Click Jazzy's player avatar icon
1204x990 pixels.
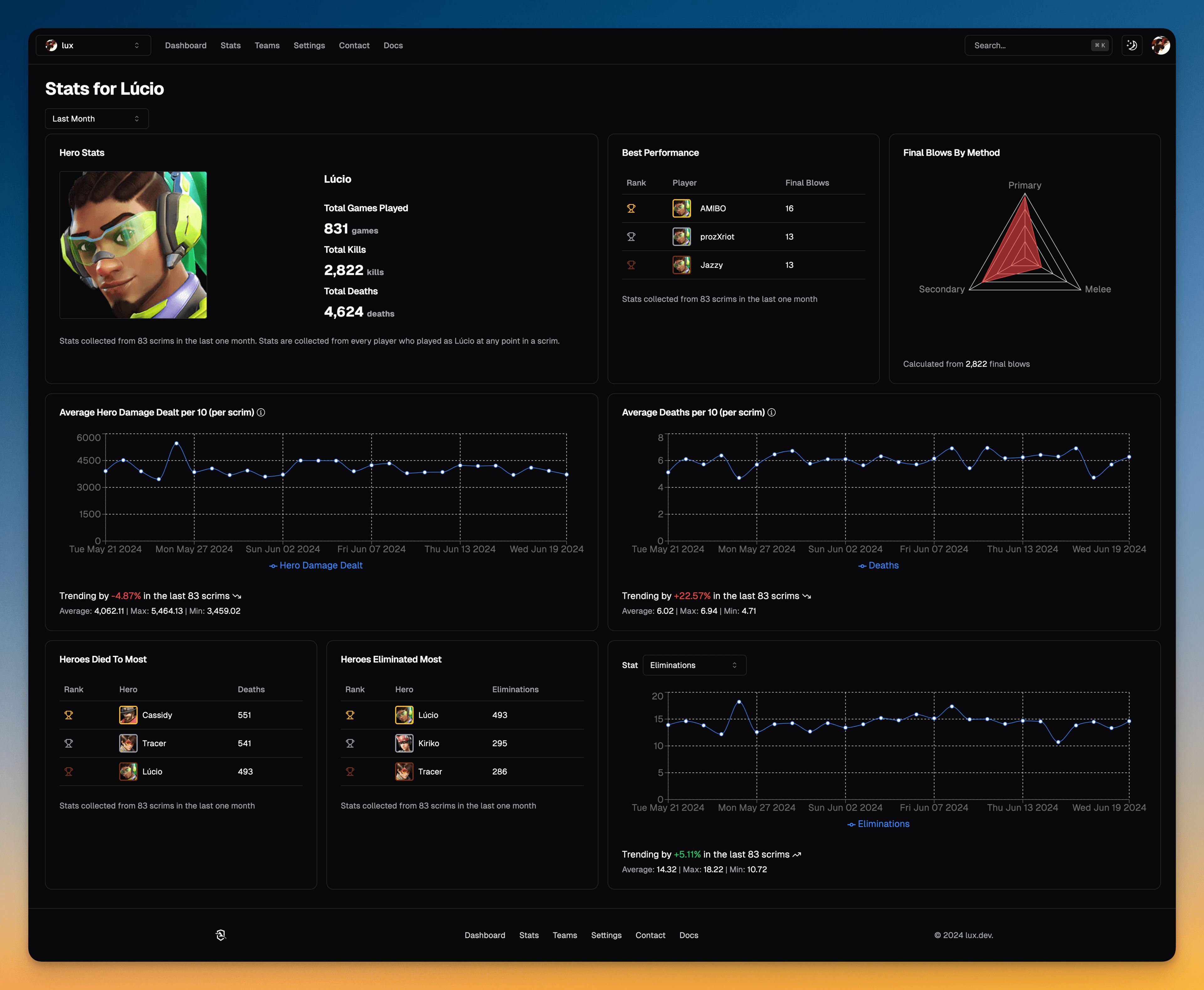pos(681,265)
